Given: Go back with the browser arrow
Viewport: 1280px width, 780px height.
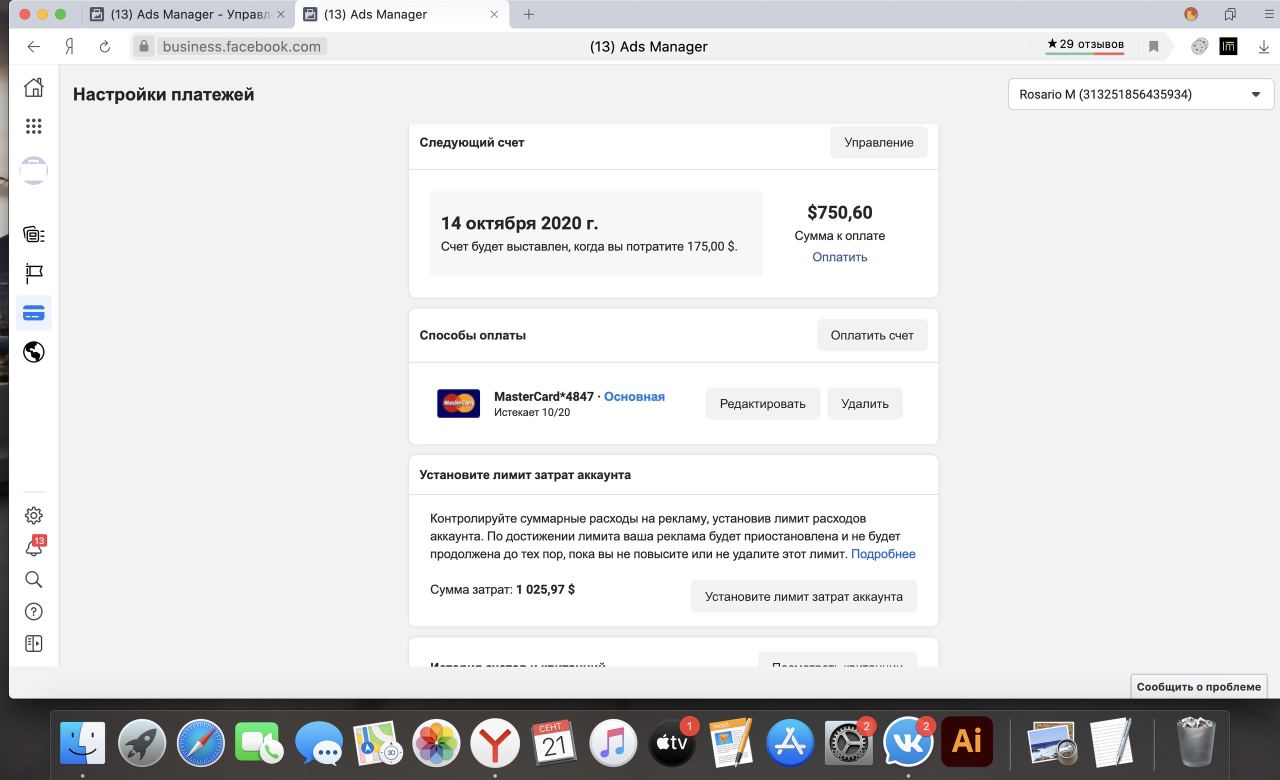Looking at the screenshot, I should click(34, 46).
